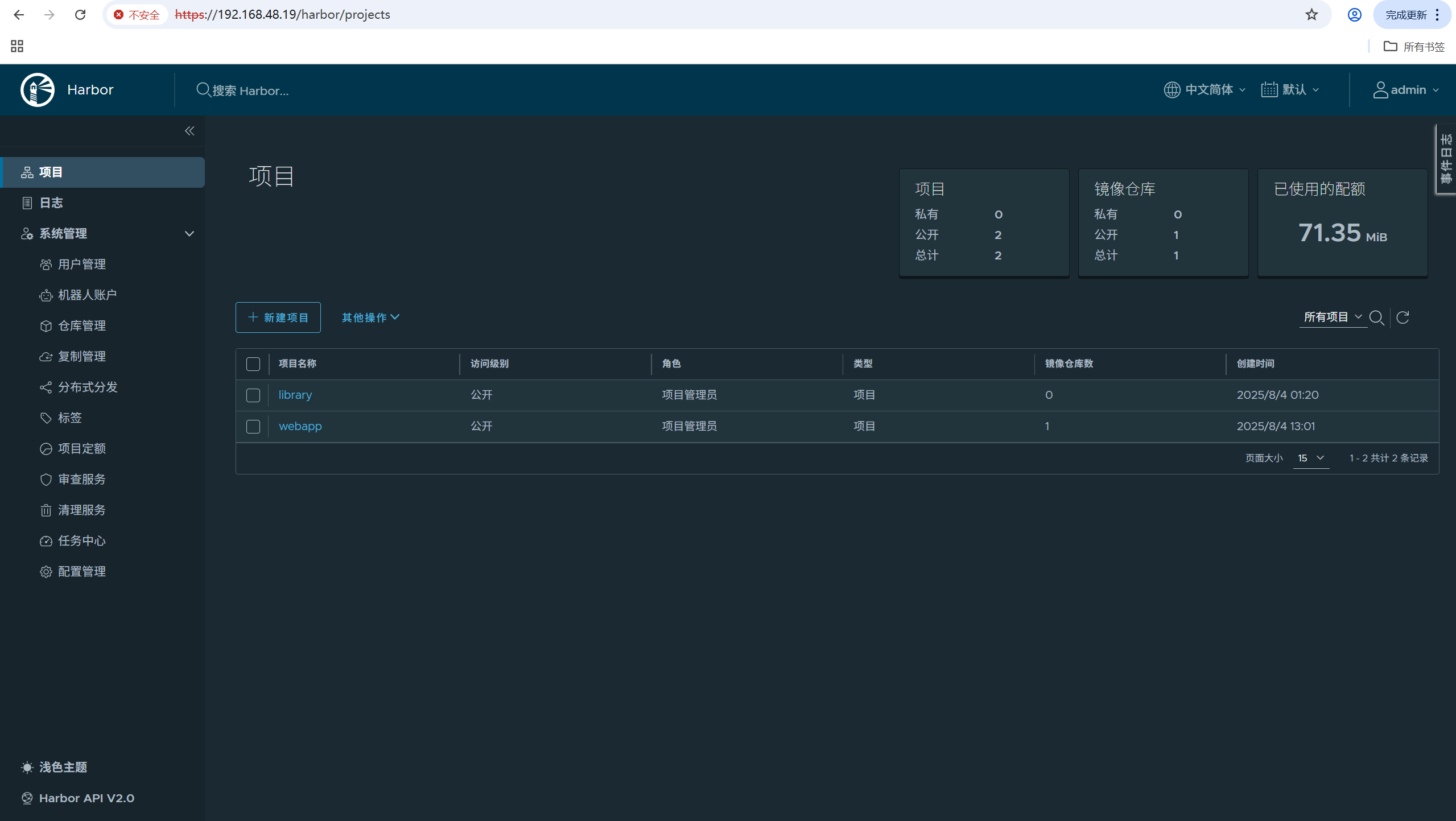Click the not-secure warning badge
The height and width of the screenshot is (821, 1456).
(x=137, y=15)
